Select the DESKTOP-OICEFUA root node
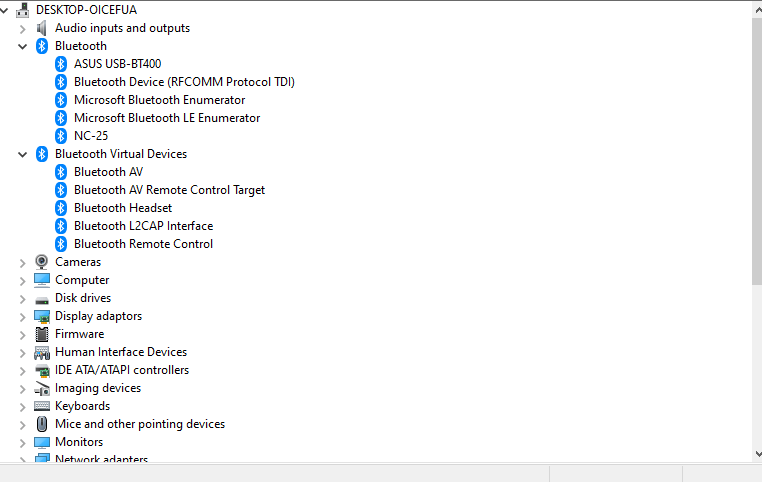The width and height of the screenshot is (762, 482). pyautogui.click(x=86, y=10)
